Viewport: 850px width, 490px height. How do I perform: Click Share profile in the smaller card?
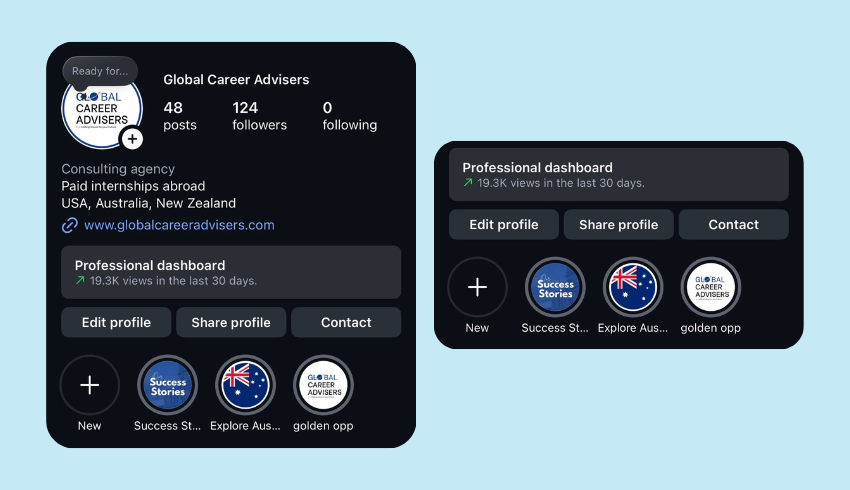point(618,225)
